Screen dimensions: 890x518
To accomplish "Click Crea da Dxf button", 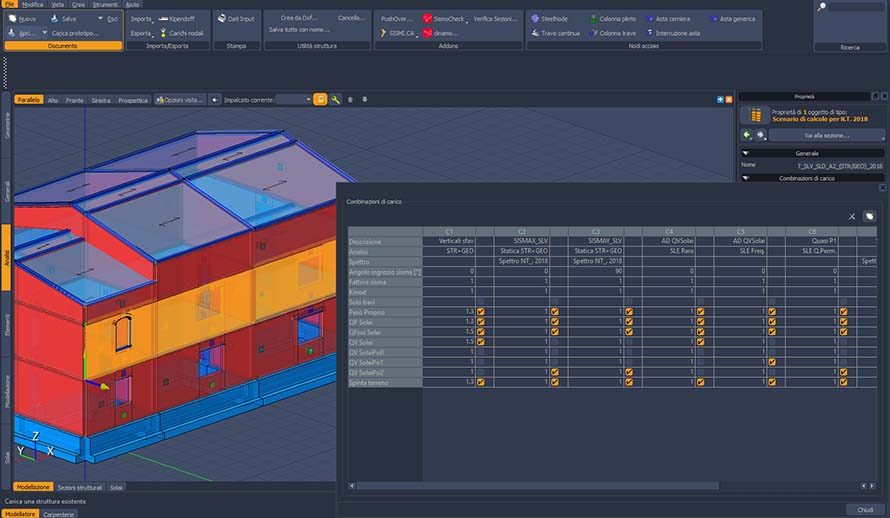I will [299, 18].
